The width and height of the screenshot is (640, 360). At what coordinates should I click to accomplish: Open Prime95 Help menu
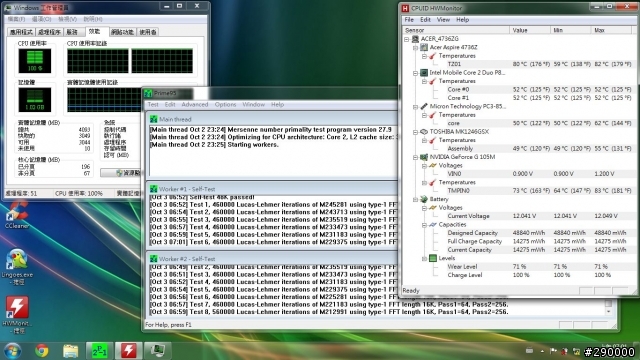coord(277,104)
